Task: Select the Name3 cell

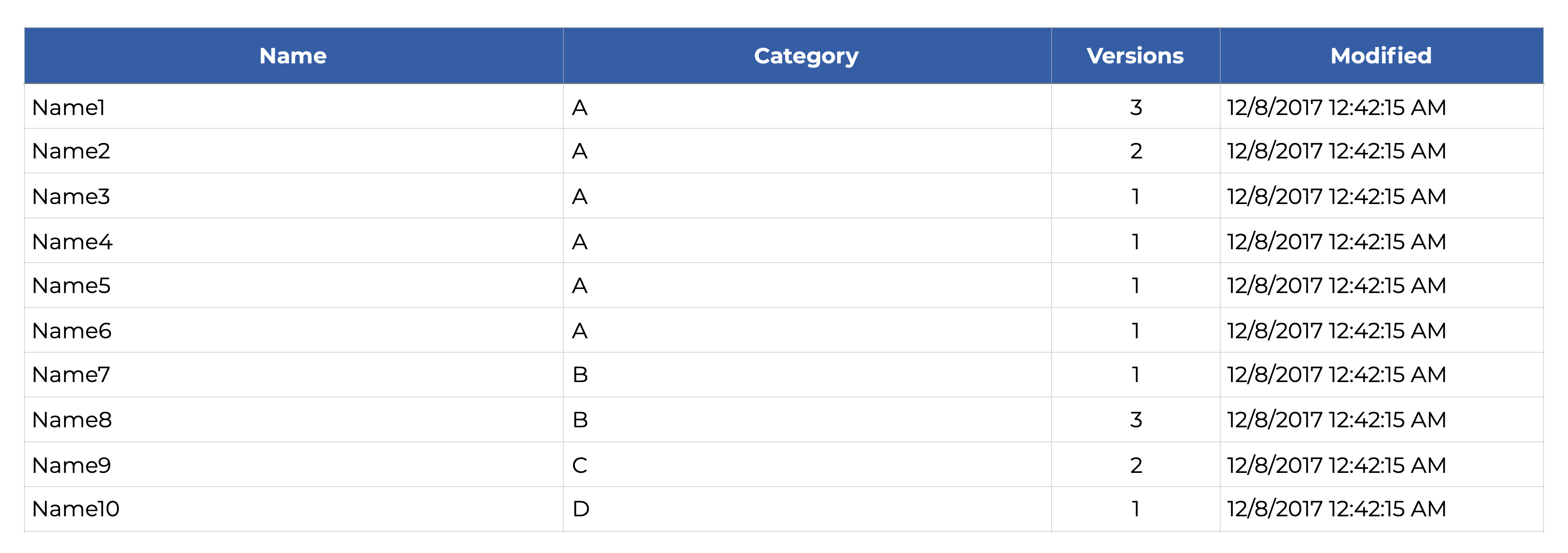Action: [71, 197]
